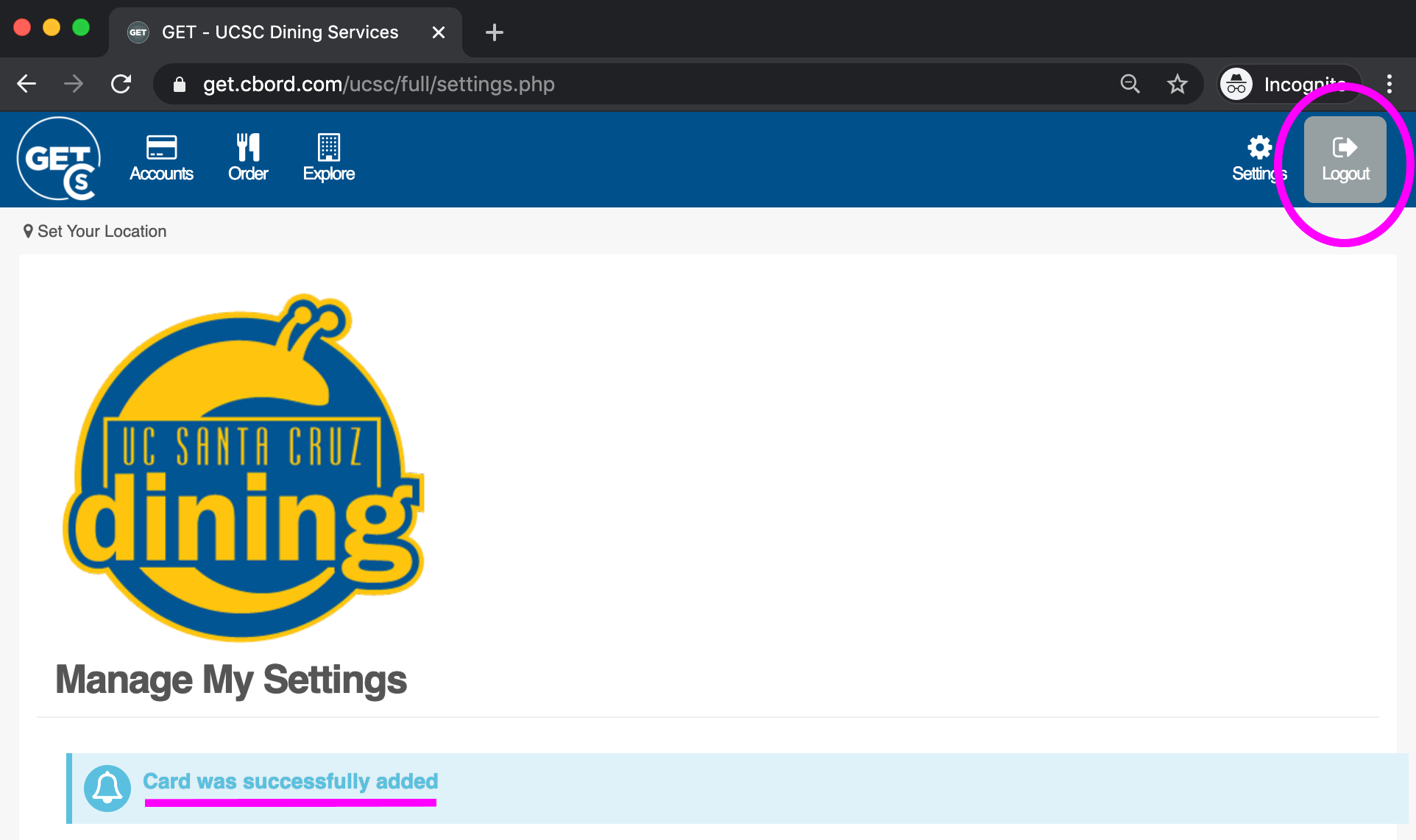This screenshot has height=840, width=1416.
Task: Click the Logout button
Action: [1345, 160]
